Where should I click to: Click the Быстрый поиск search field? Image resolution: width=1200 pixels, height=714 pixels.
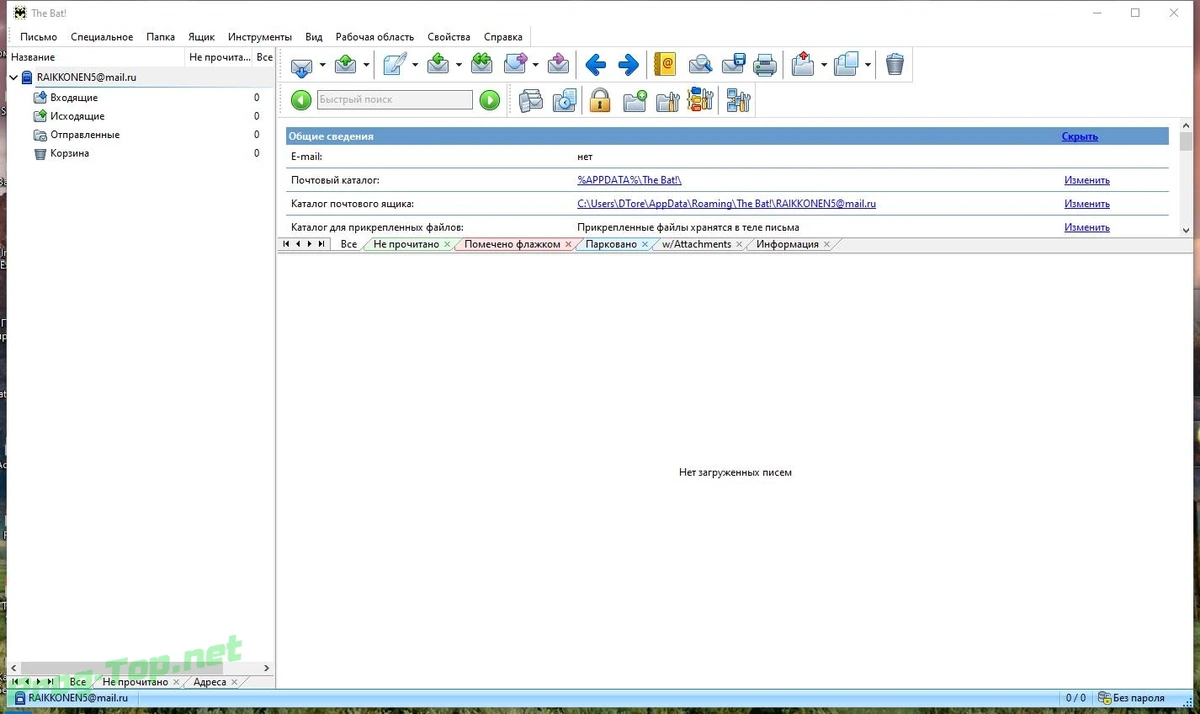coord(395,100)
